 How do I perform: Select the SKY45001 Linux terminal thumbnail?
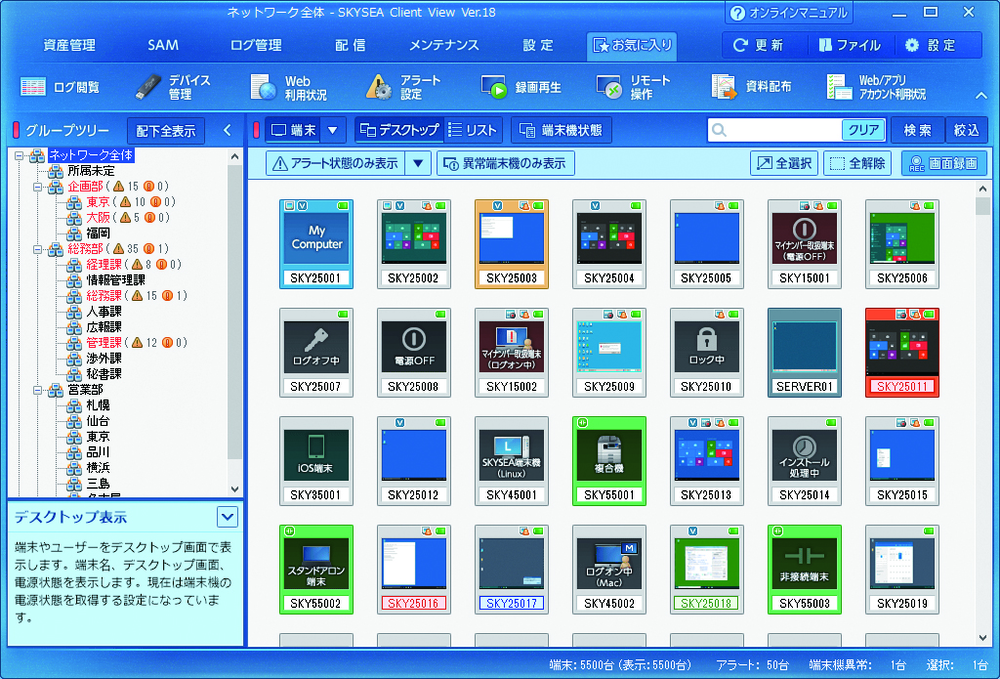pyautogui.click(x=511, y=461)
